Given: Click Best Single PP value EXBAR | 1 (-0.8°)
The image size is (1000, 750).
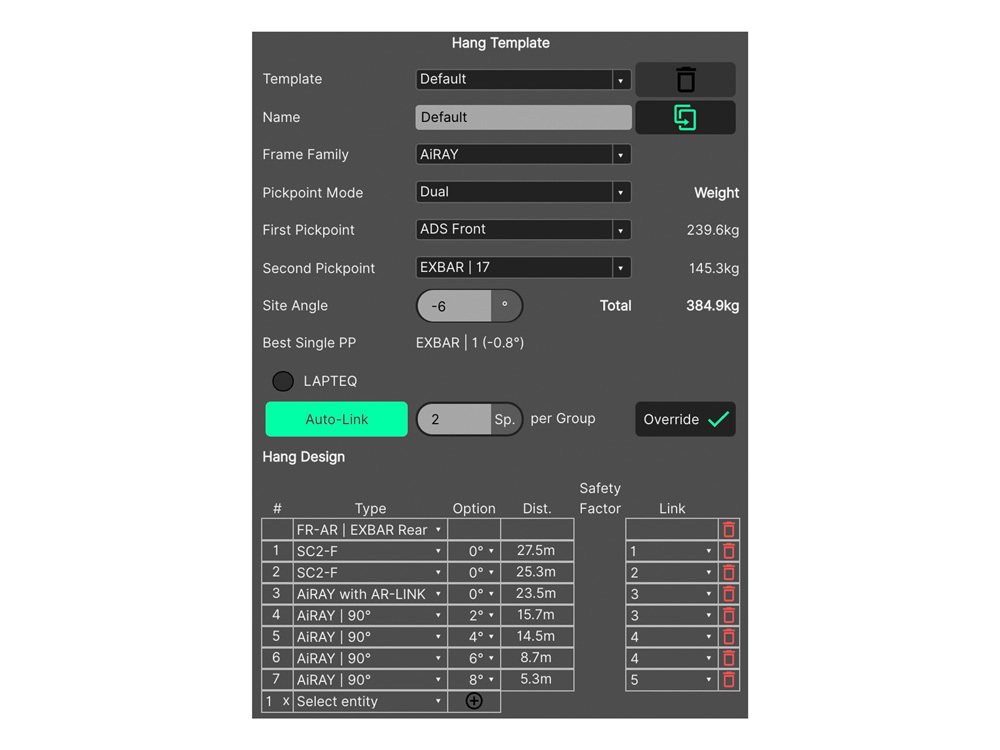Looking at the screenshot, I should click(x=470, y=343).
